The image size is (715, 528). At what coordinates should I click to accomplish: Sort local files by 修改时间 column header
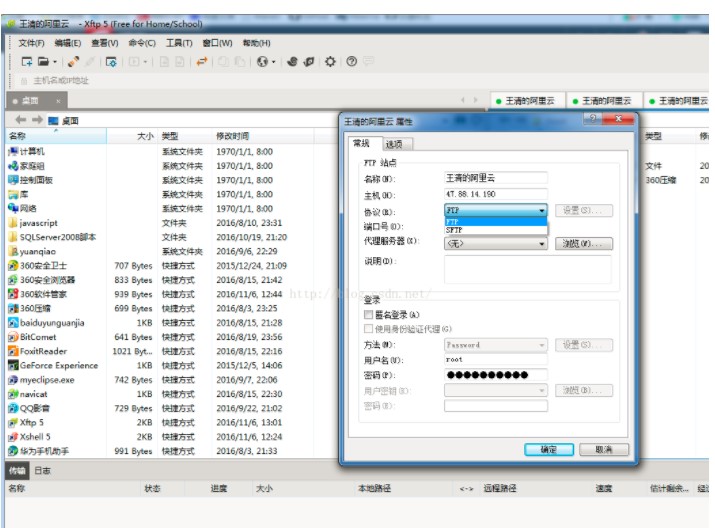click(x=262, y=136)
